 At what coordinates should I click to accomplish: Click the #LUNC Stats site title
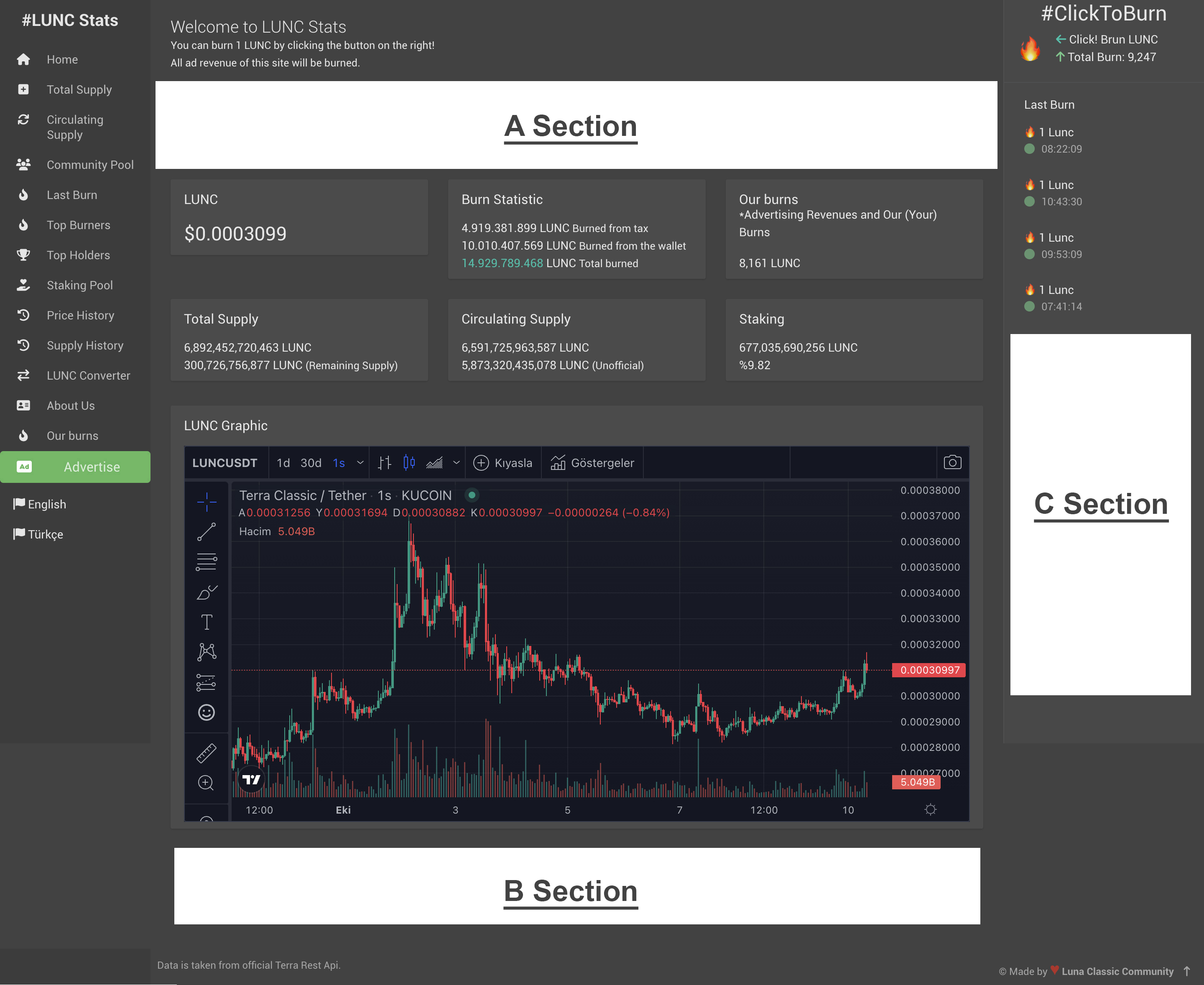(x=70, y=20)
